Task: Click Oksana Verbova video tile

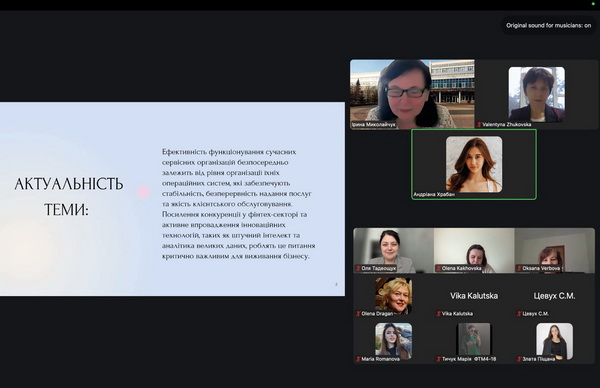Action: [x=554, y=251]
